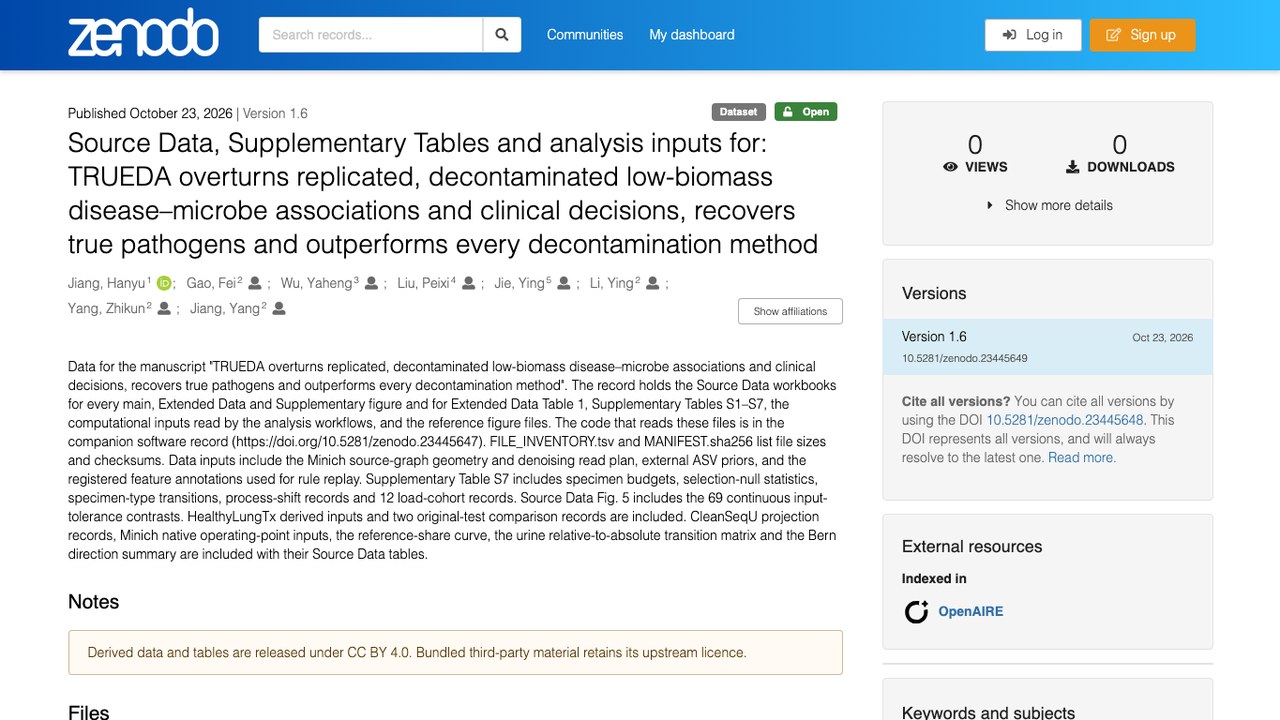Click the search magnifier button

pos(502,35)
